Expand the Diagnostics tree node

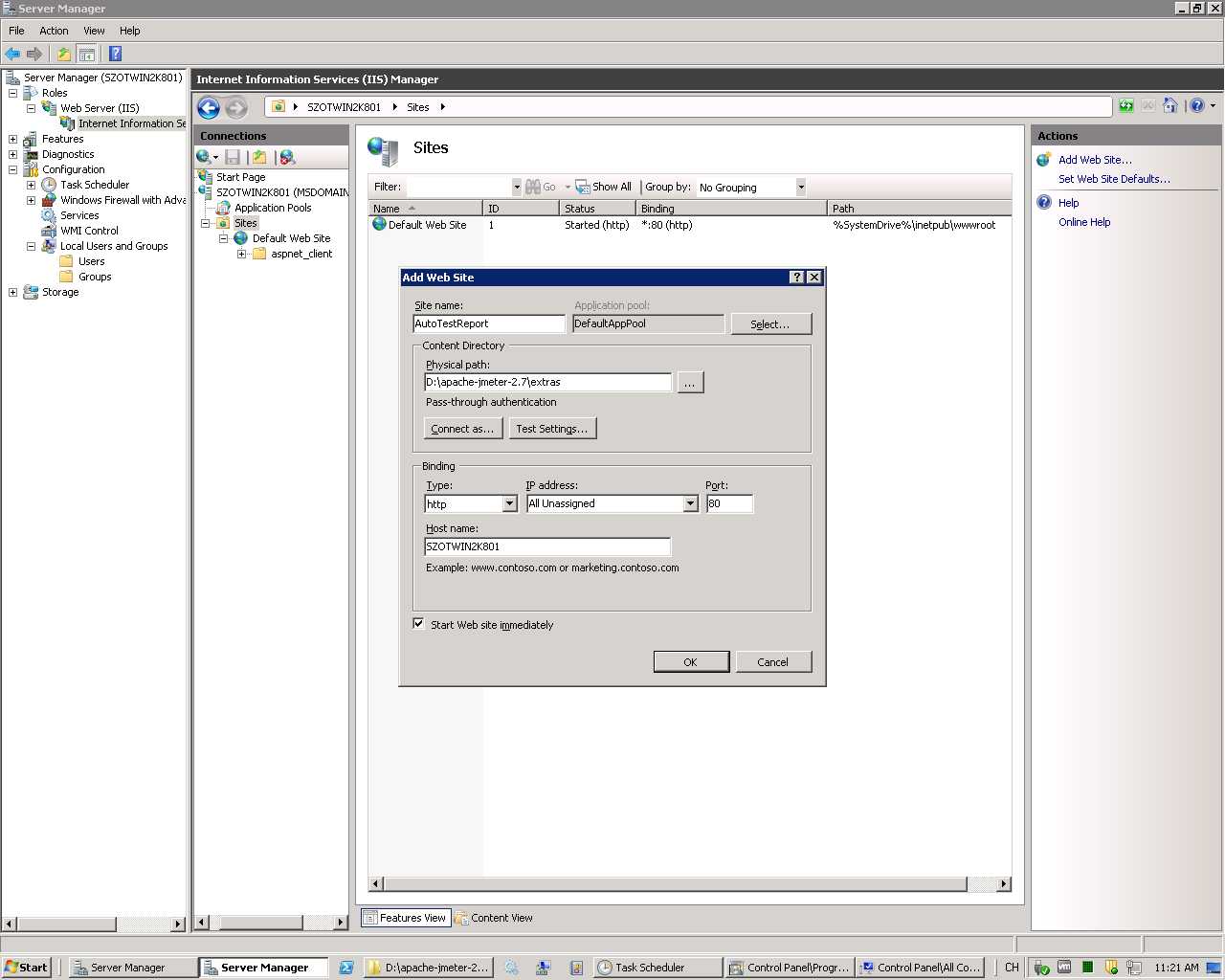tap(12, 154)
